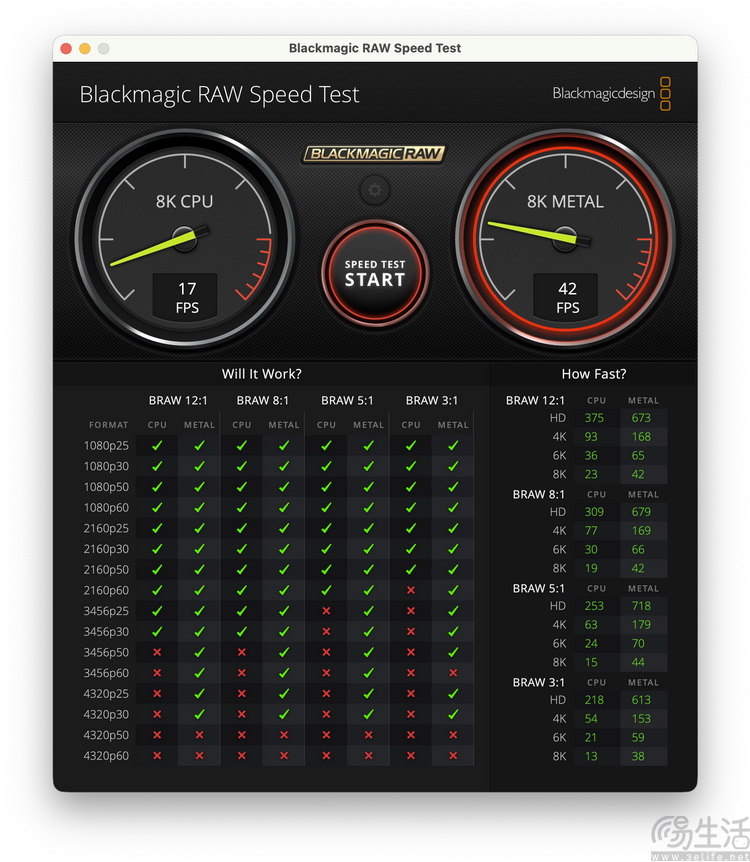Click the 3456p50 format row label
Image resolution: width=750 pixels, height=862 pixels.
[106, 653]
